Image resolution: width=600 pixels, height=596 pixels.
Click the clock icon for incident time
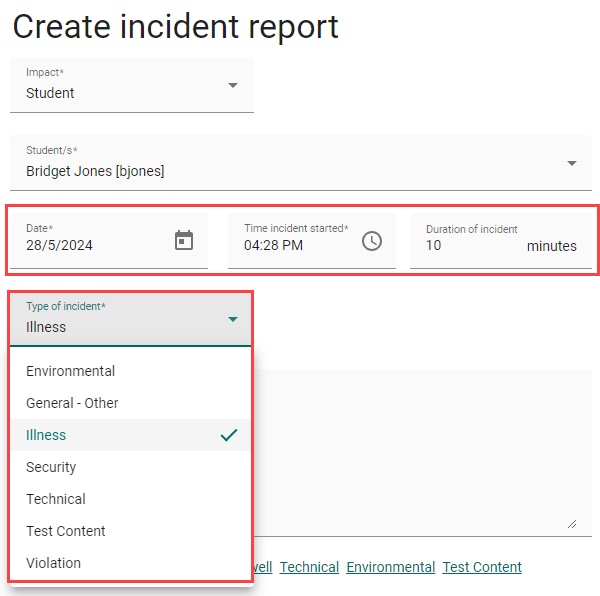(372, 240)
